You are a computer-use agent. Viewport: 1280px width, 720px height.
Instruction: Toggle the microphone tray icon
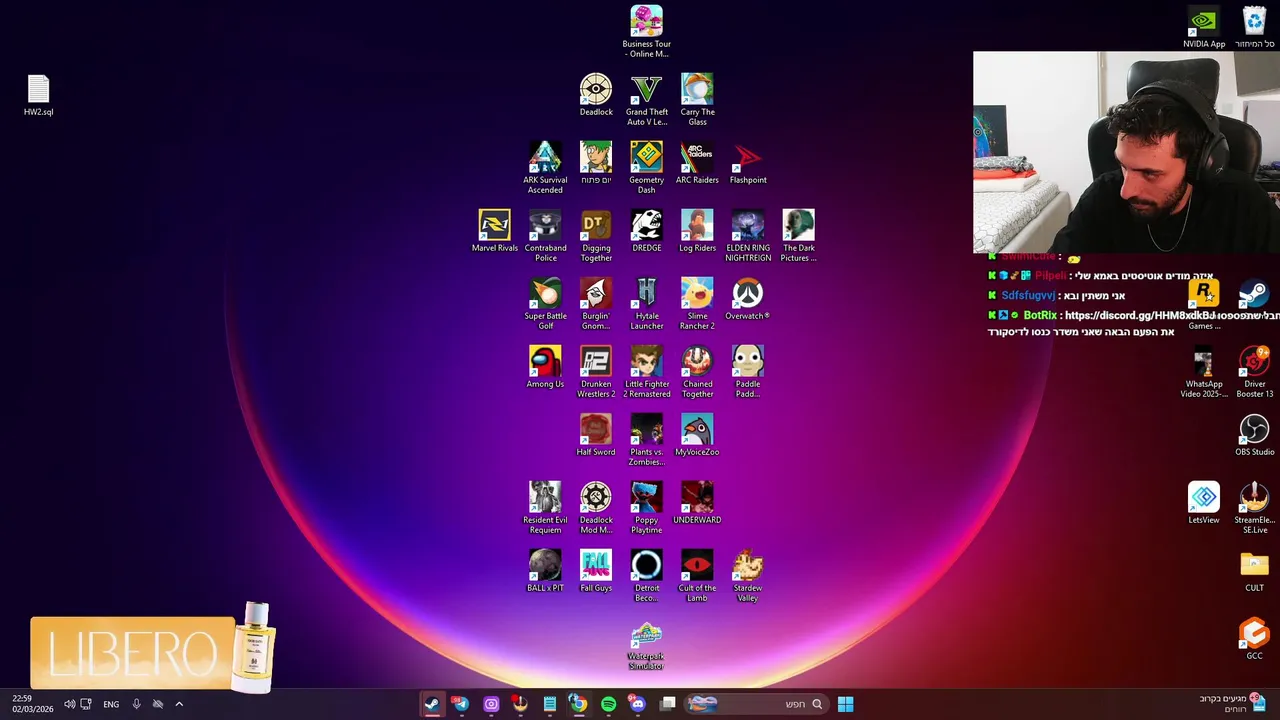(136, 704)
